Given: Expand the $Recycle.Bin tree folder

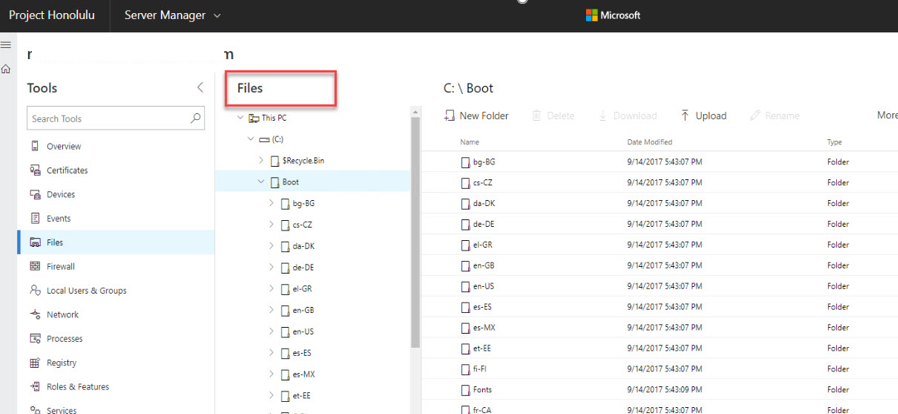Looking at the screenshot, I should tap(261, 161).
